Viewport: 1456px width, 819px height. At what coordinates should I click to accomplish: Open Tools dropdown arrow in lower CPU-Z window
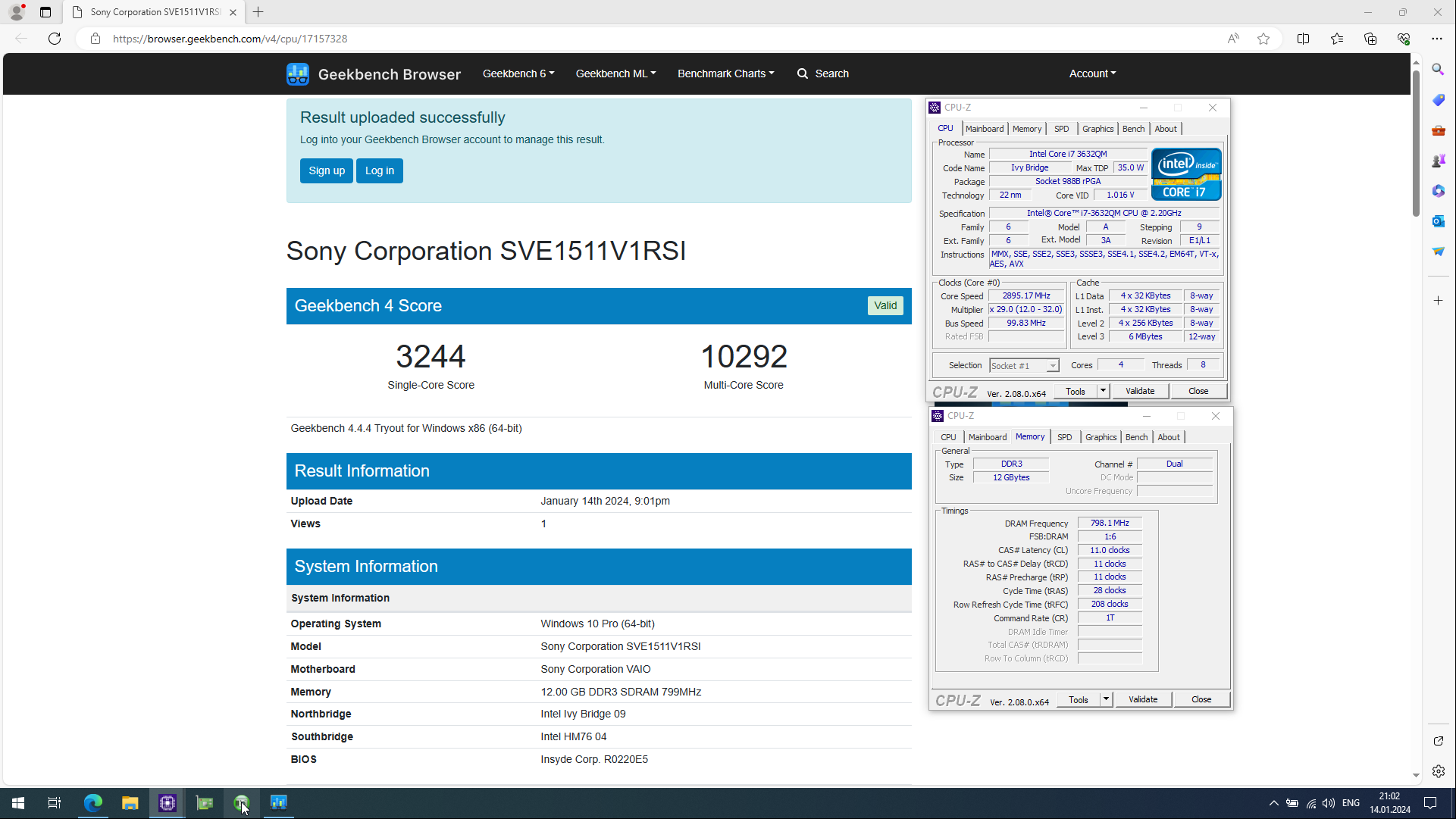[1106, 699]
